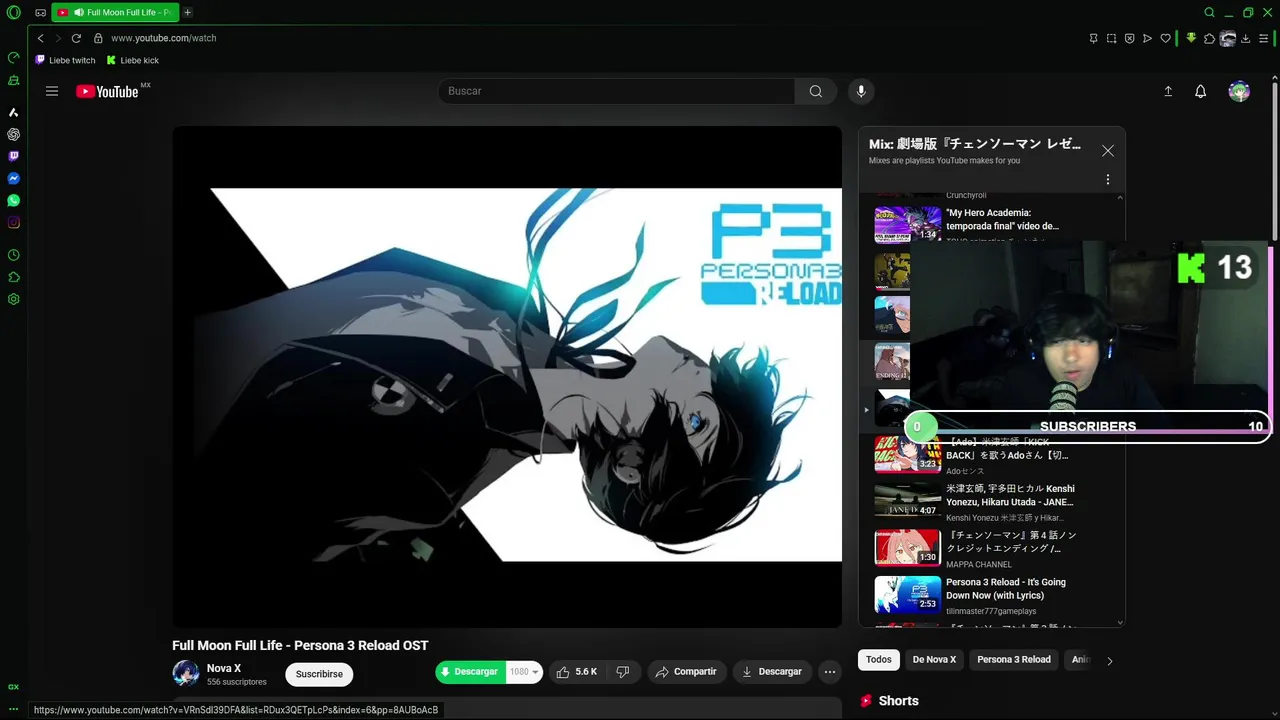Play the MAPPA CHANNEL ending video

[990, 548]
